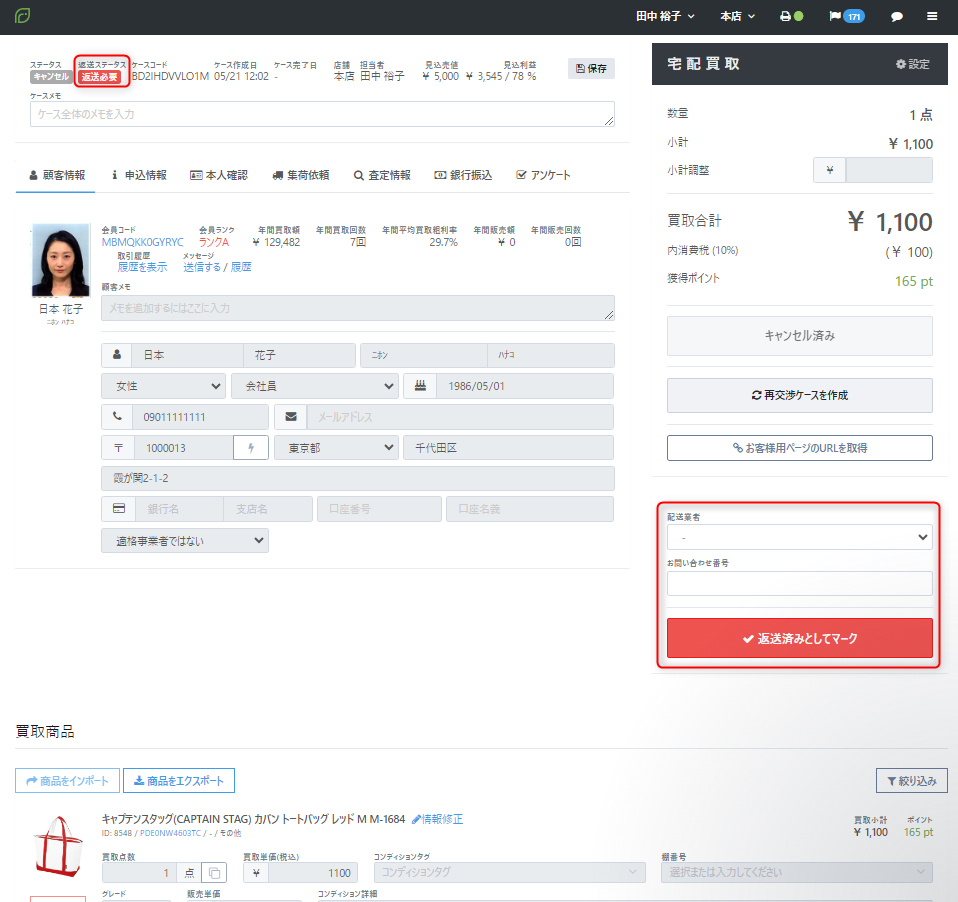958x902 pixels.
Task: Click the お問い合わせ番号 input field
Action: [x=800, y=584]
